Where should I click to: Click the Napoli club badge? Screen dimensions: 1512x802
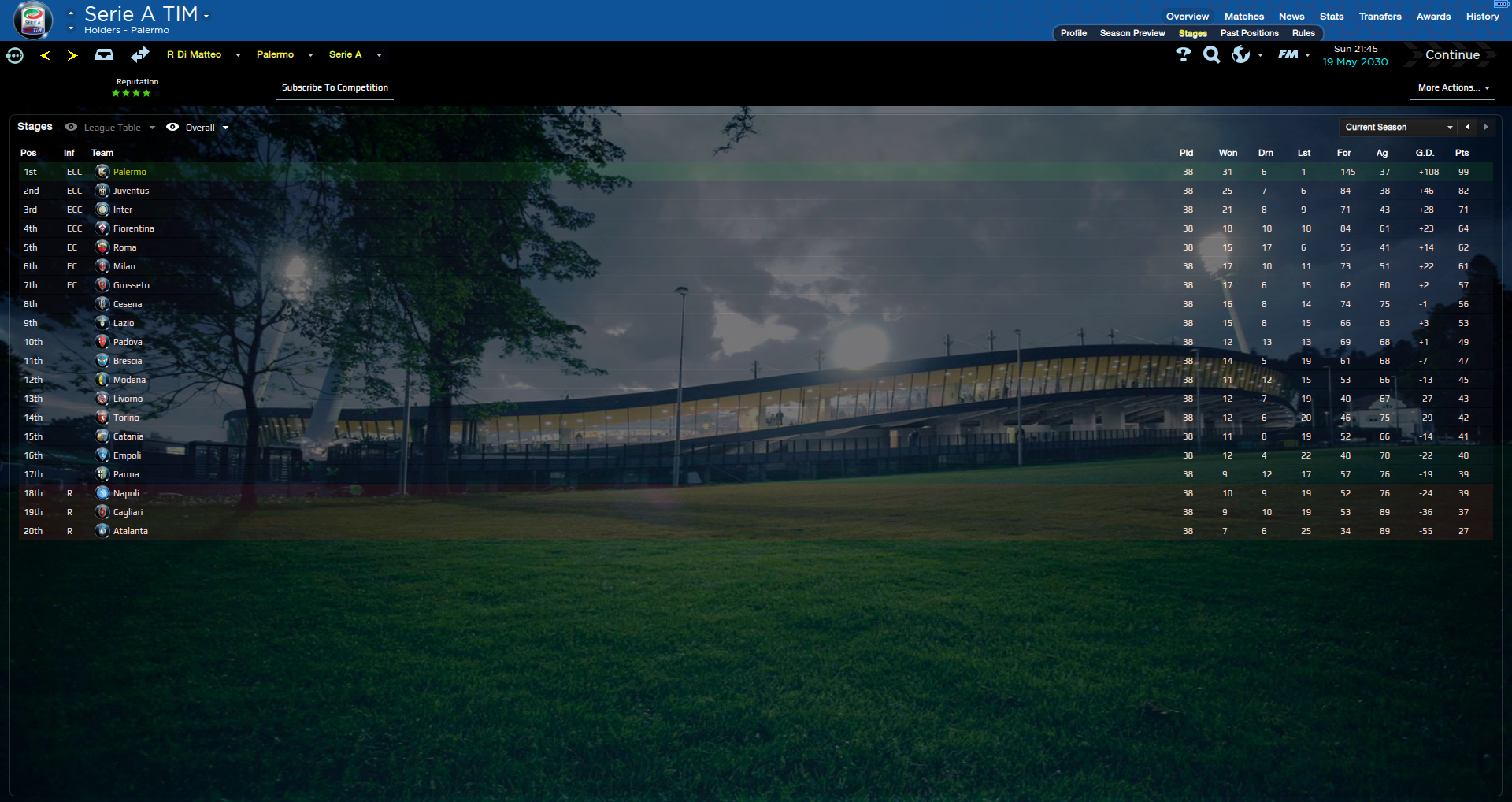[102, 493]
